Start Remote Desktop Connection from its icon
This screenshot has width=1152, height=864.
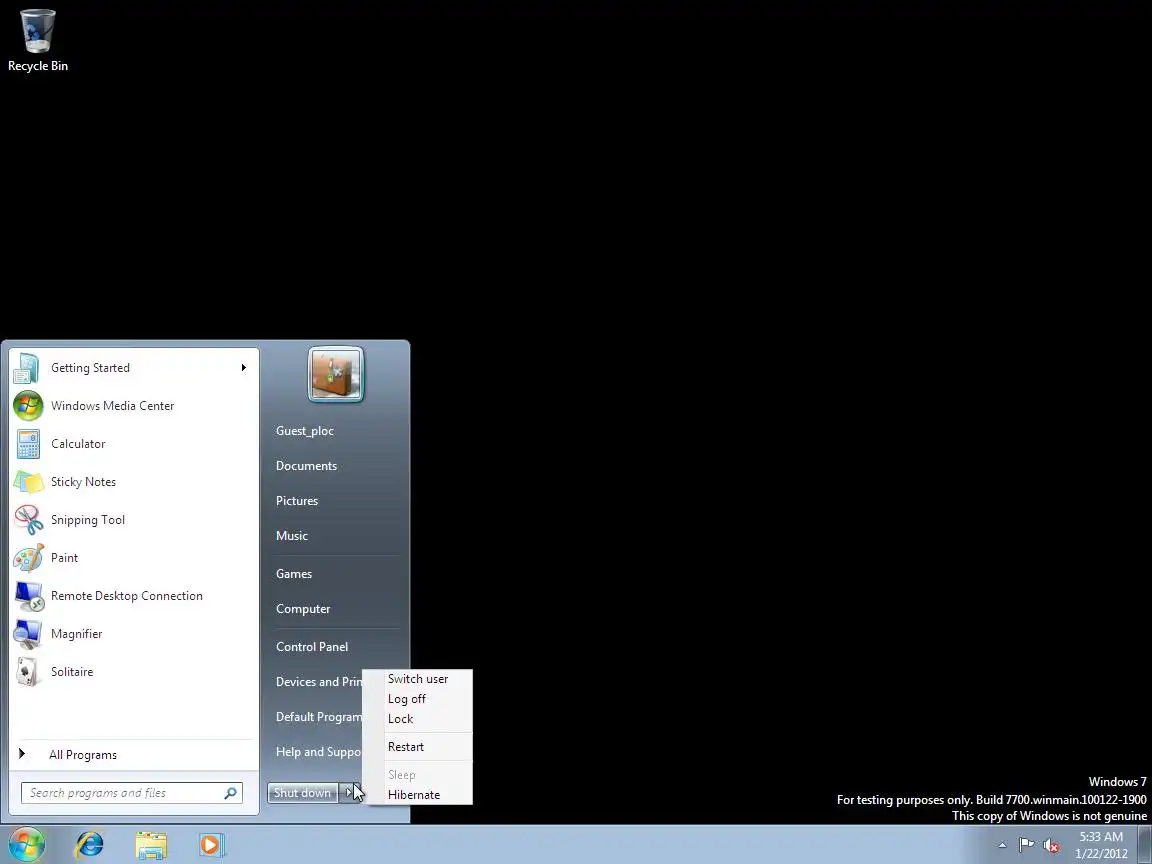(x=29, y=597)
